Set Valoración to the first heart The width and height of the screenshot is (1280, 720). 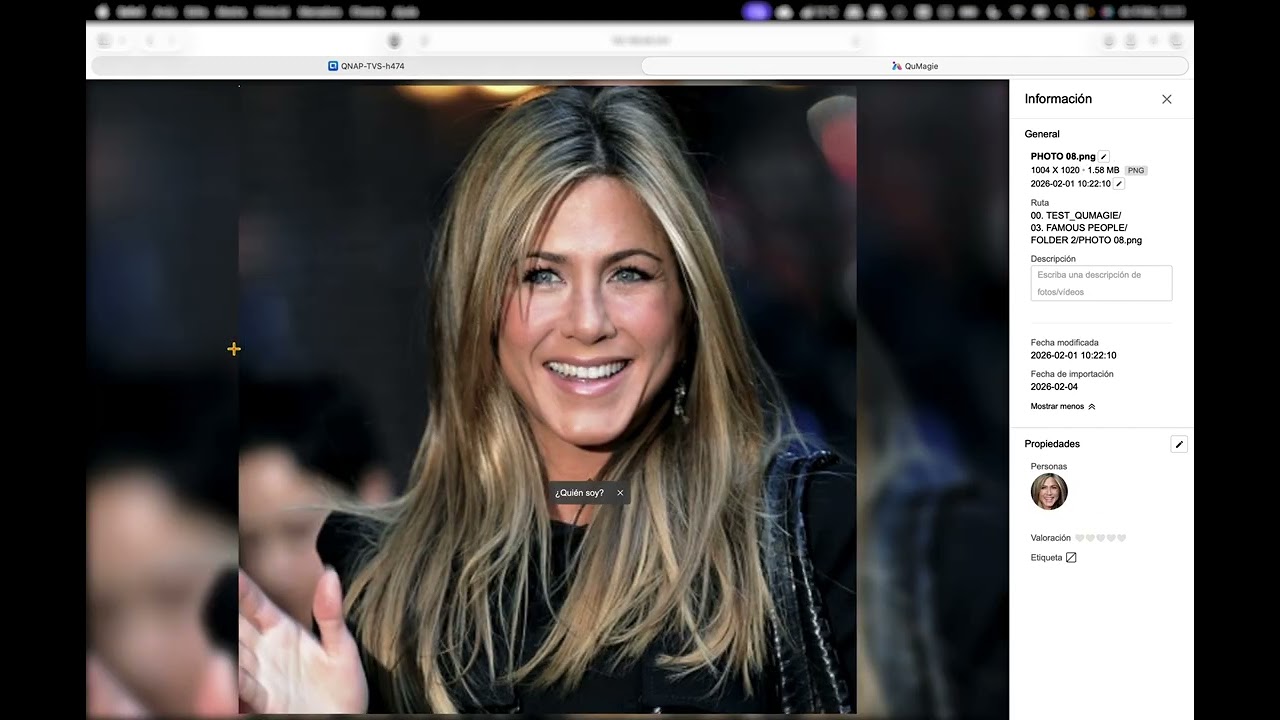pos(1080,538)
